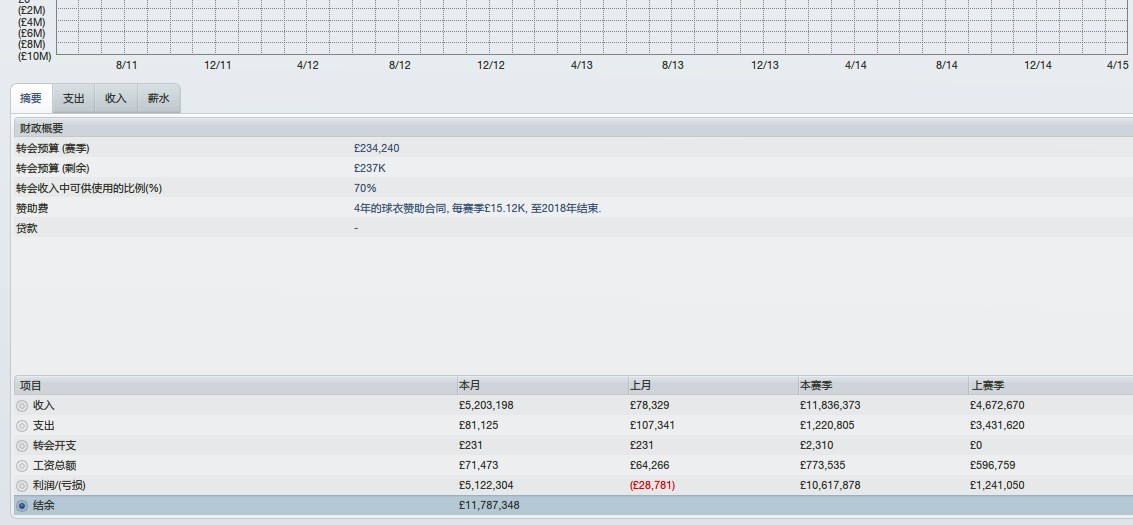Click the 转会预算 (剩余) label
Image resolution: width=1133 pixels, height=525 pixels.
pyautogui.click(x=53, y=168)
